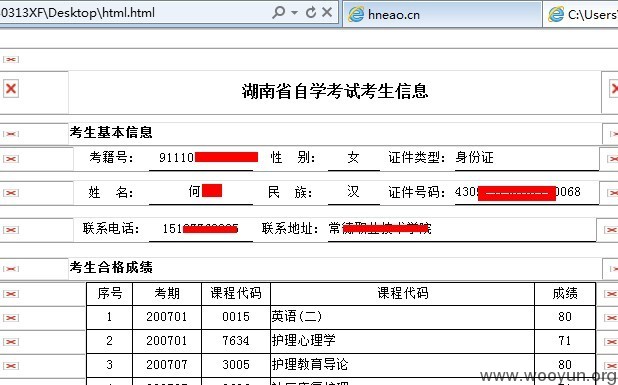
Task: Click broken image beside 考生基本信息 heading
Action: pos(11,134)
